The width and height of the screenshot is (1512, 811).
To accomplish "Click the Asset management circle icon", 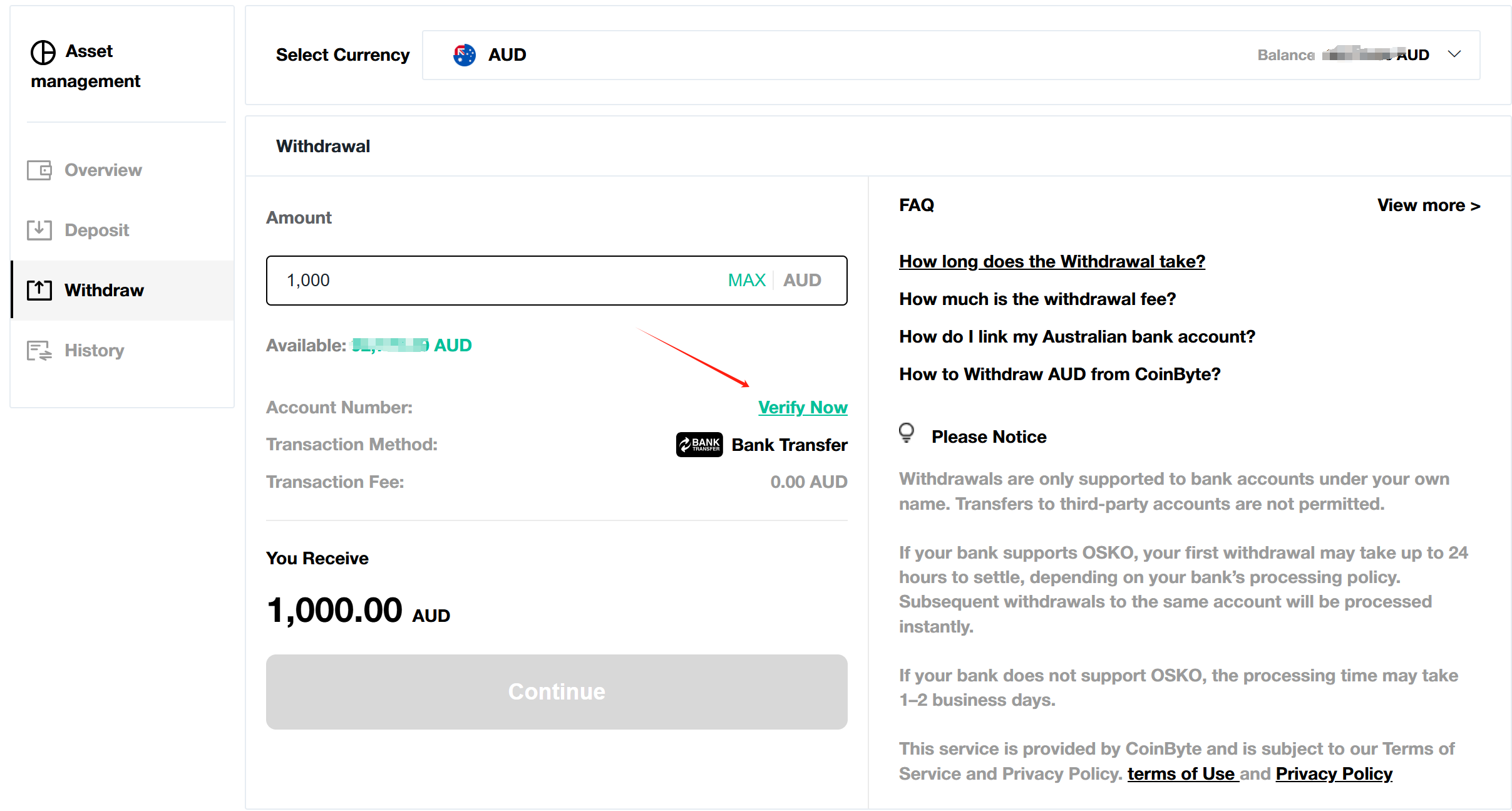I will (43, 53).
